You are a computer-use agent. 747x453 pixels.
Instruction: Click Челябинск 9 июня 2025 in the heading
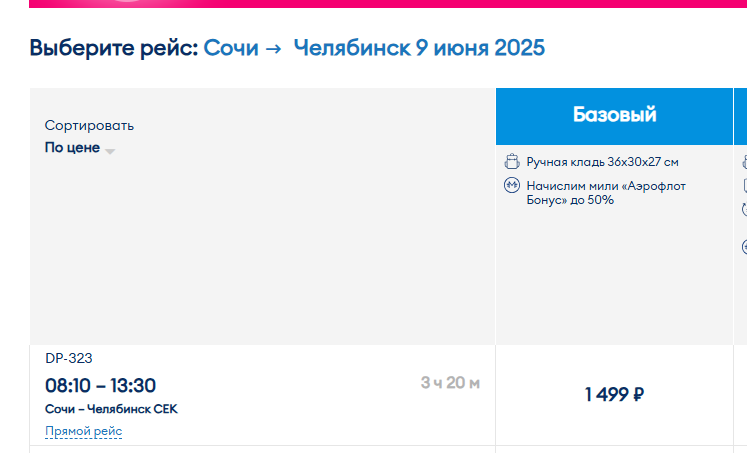[419, 48]
